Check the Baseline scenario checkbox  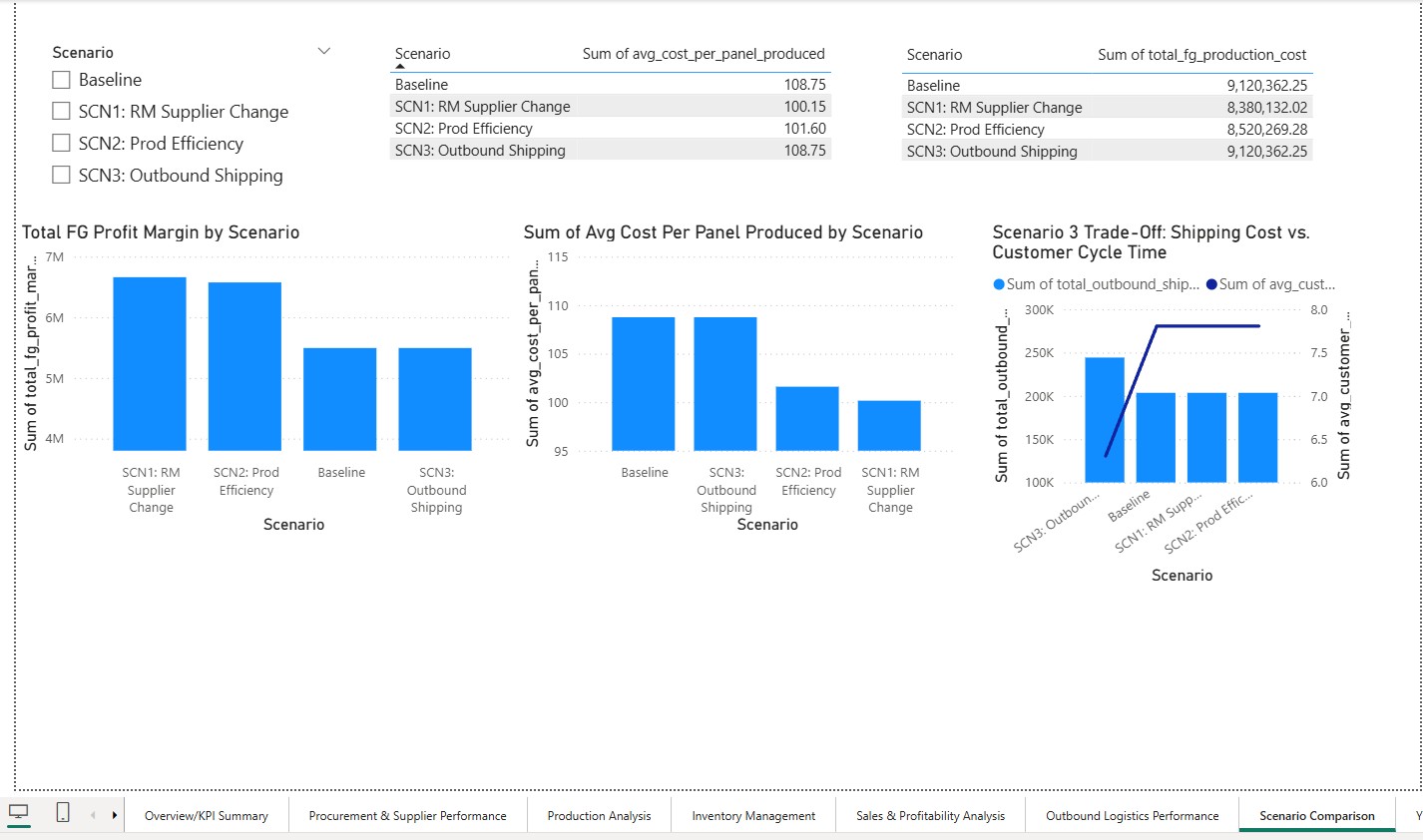click(60, 79)
